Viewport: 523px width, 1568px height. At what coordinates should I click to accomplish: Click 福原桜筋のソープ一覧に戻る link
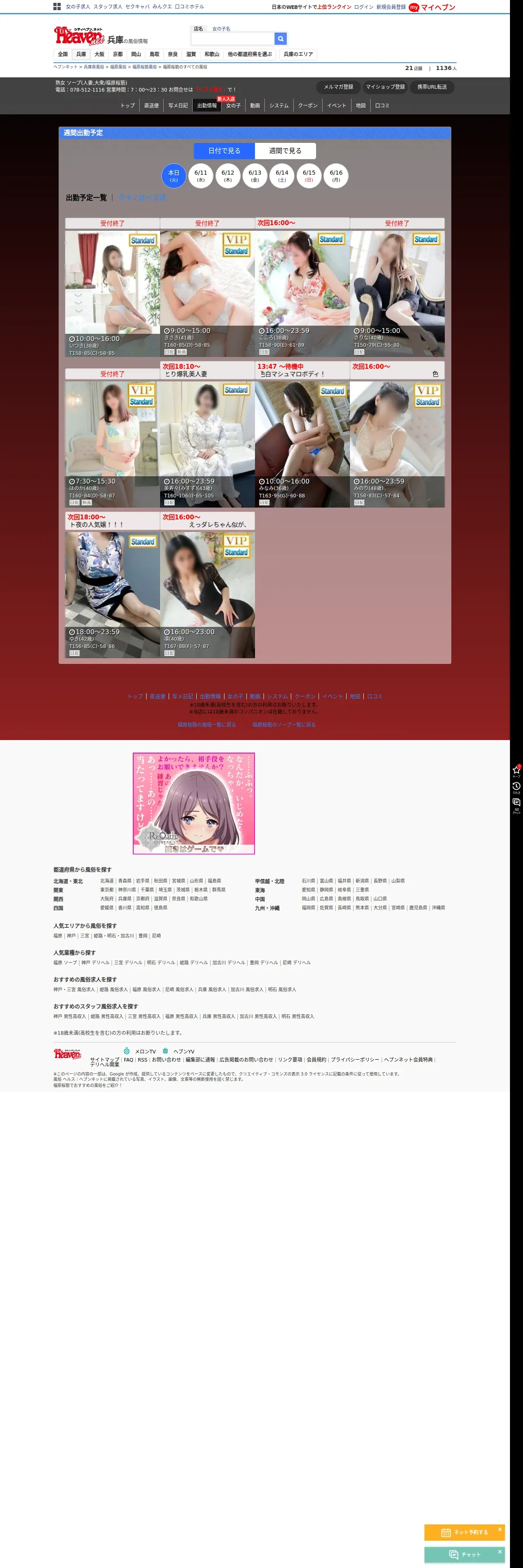click(x=284, y=724)
